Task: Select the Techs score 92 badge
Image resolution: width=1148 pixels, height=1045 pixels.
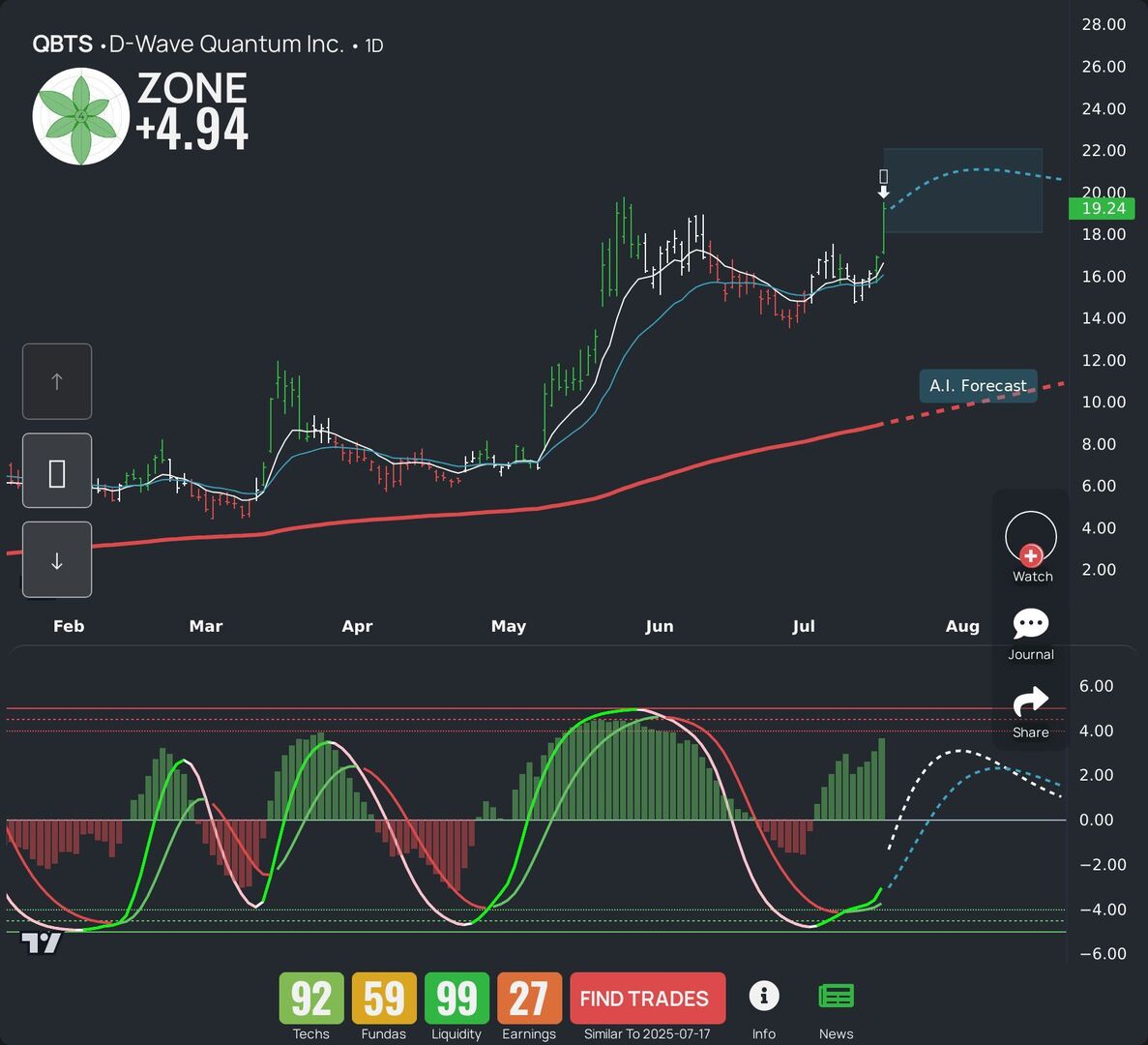Action: click(311, 999)
